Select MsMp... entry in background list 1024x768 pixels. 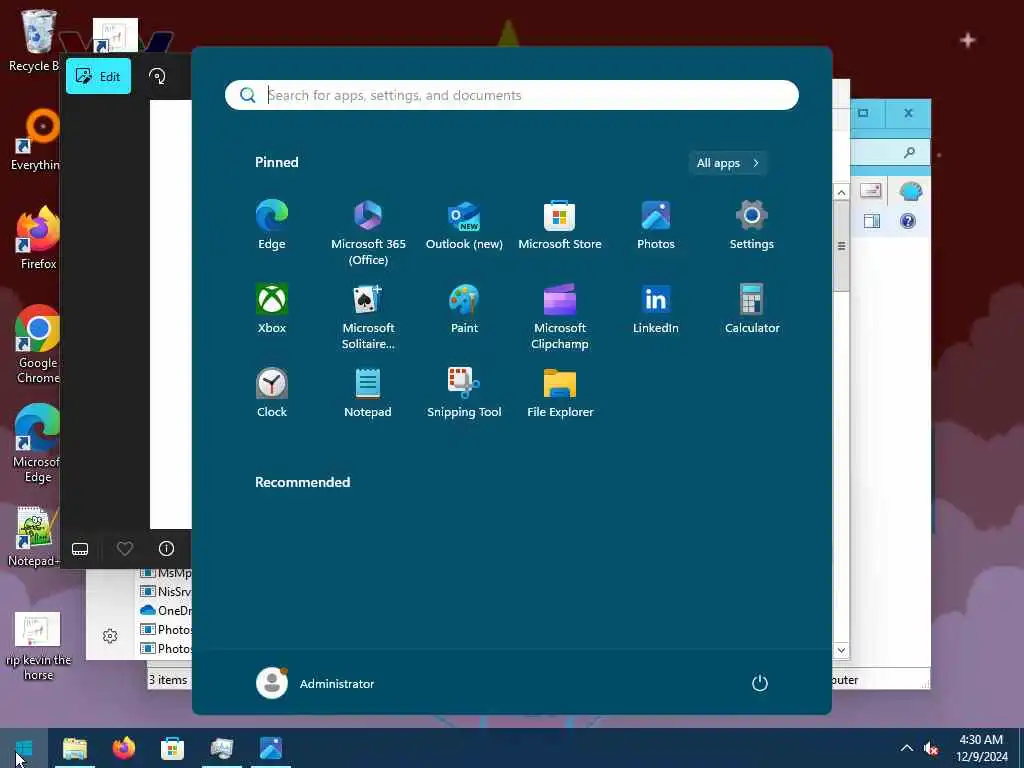click(x=166, y=573)
